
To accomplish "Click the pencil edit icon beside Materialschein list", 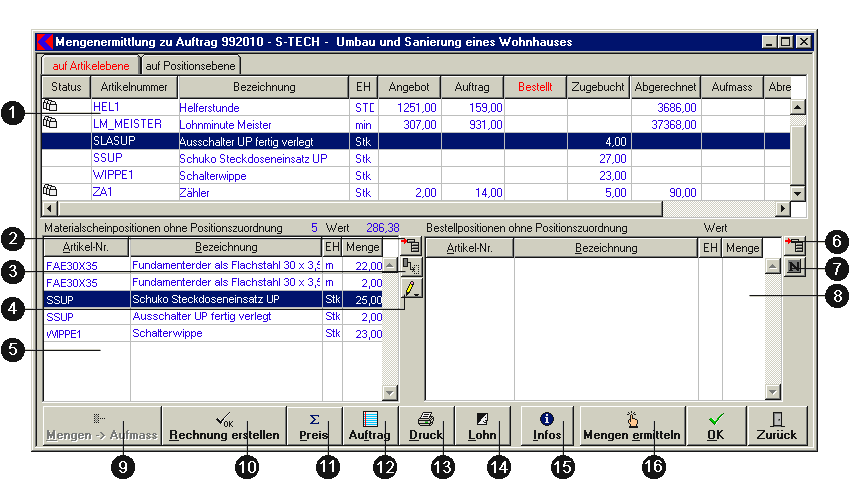I will [410, 289].
